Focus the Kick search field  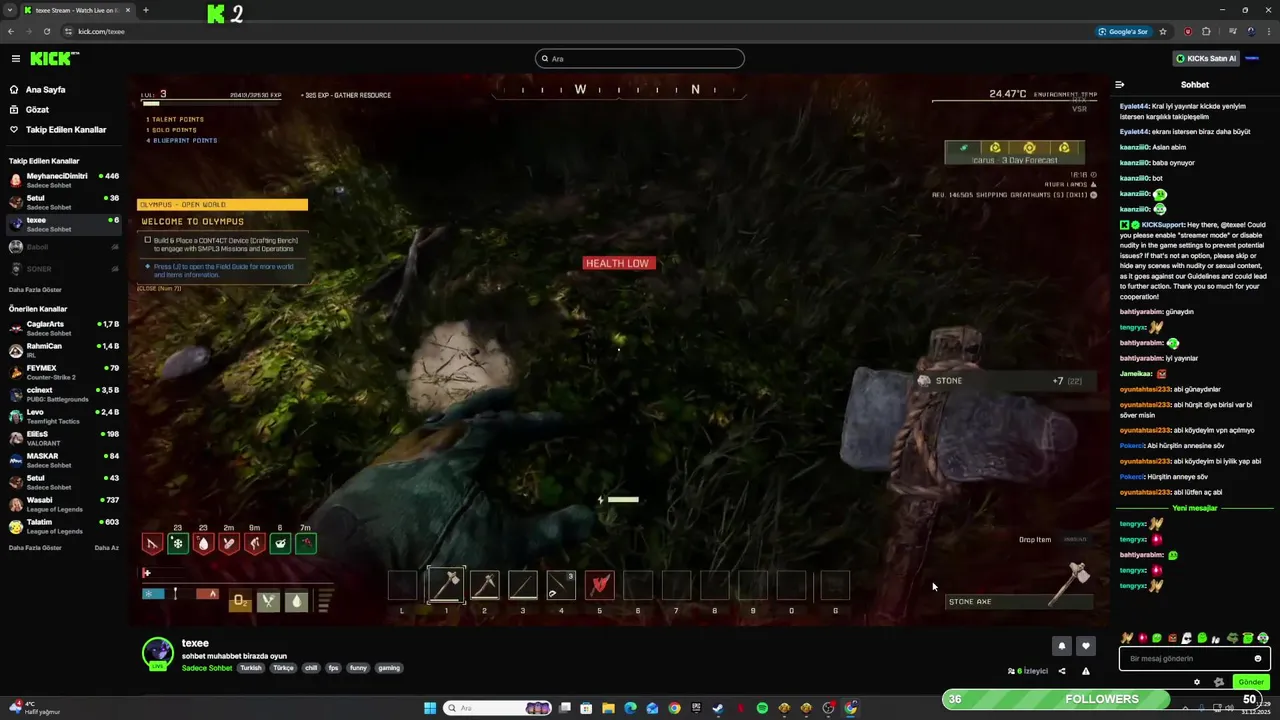pos(640,59)
